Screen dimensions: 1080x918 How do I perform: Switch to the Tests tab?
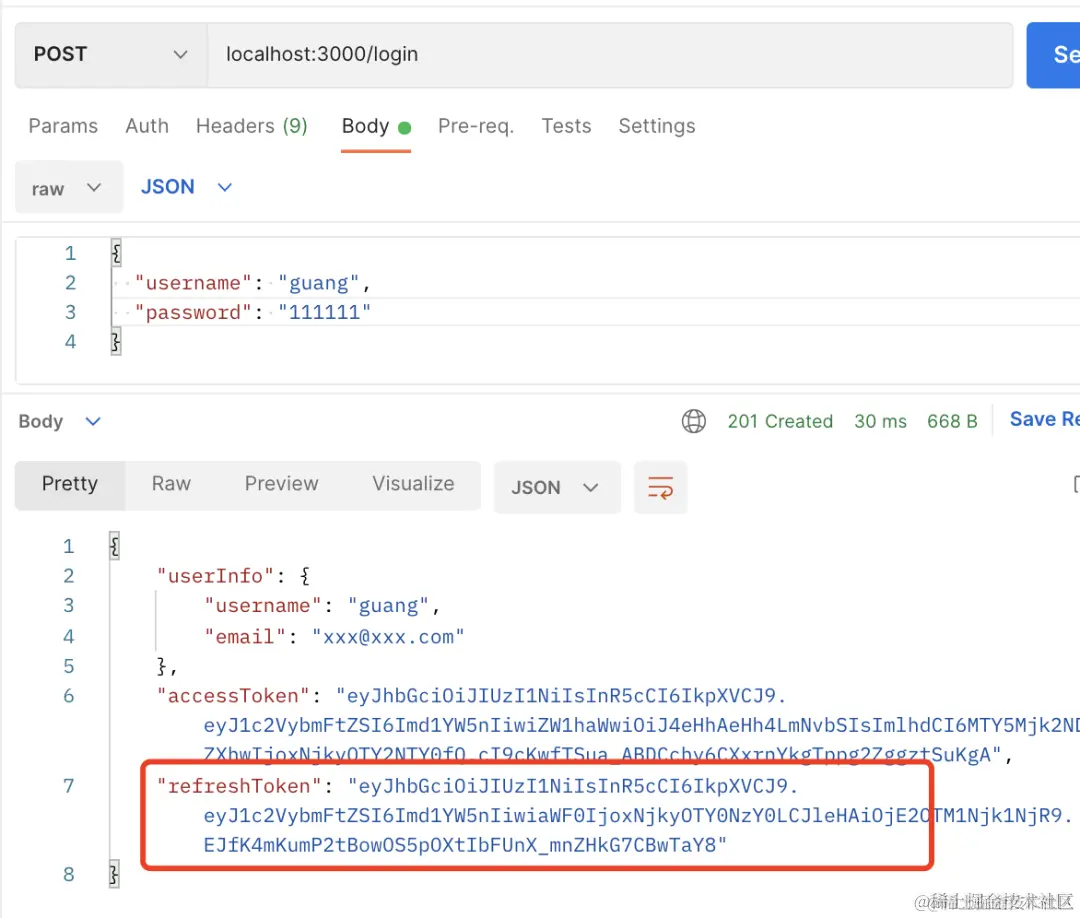[566, 126]
